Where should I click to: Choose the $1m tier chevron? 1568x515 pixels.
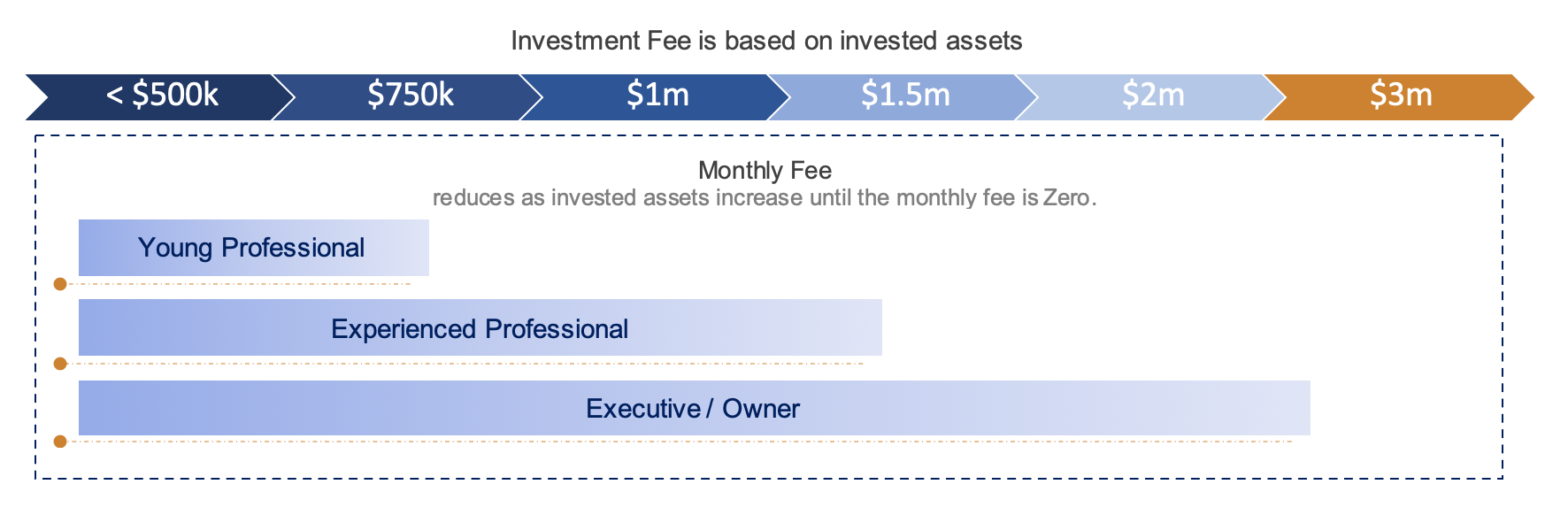(657, 96)
